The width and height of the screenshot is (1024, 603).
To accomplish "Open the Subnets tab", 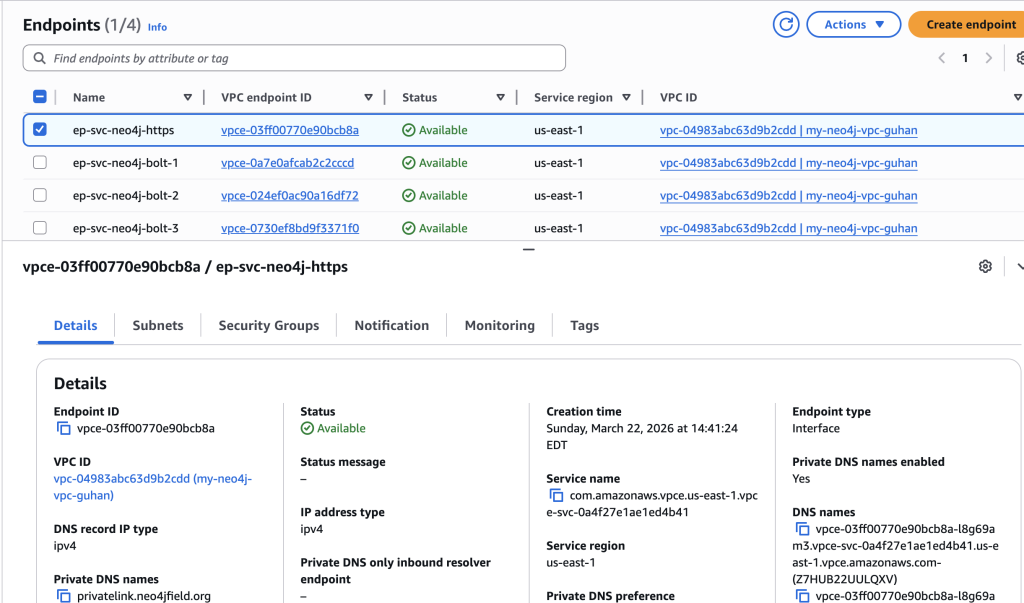I will pyautogui.click(x=158, y=326).
